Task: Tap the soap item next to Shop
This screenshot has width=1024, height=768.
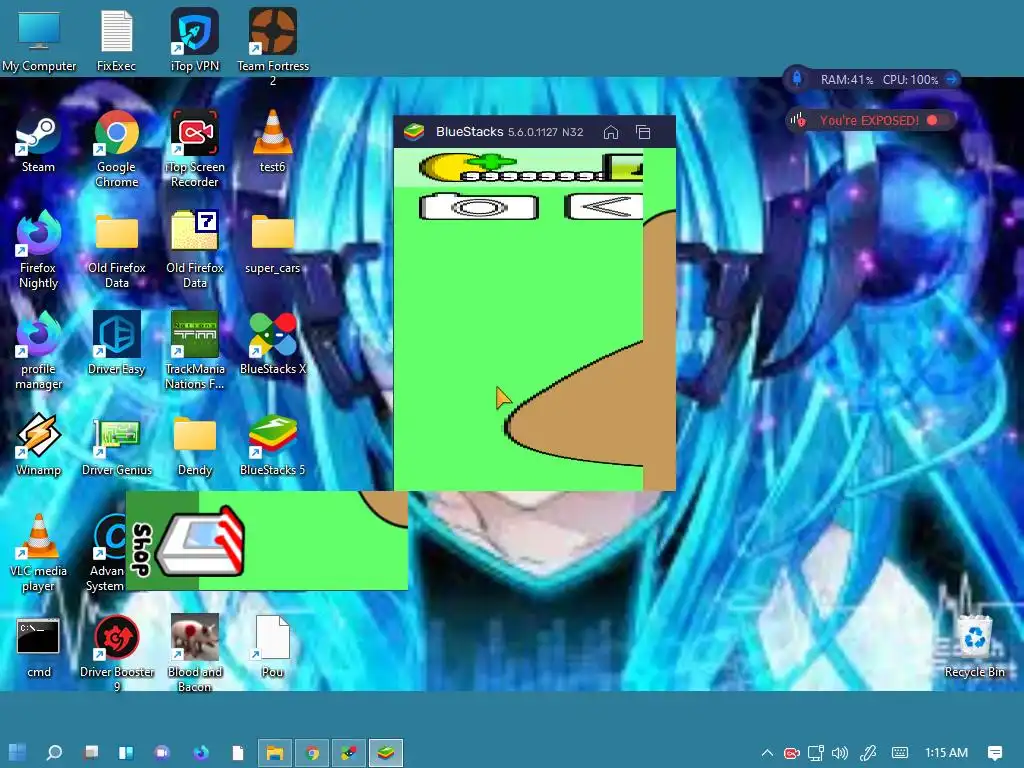Action: coord(201,541)
